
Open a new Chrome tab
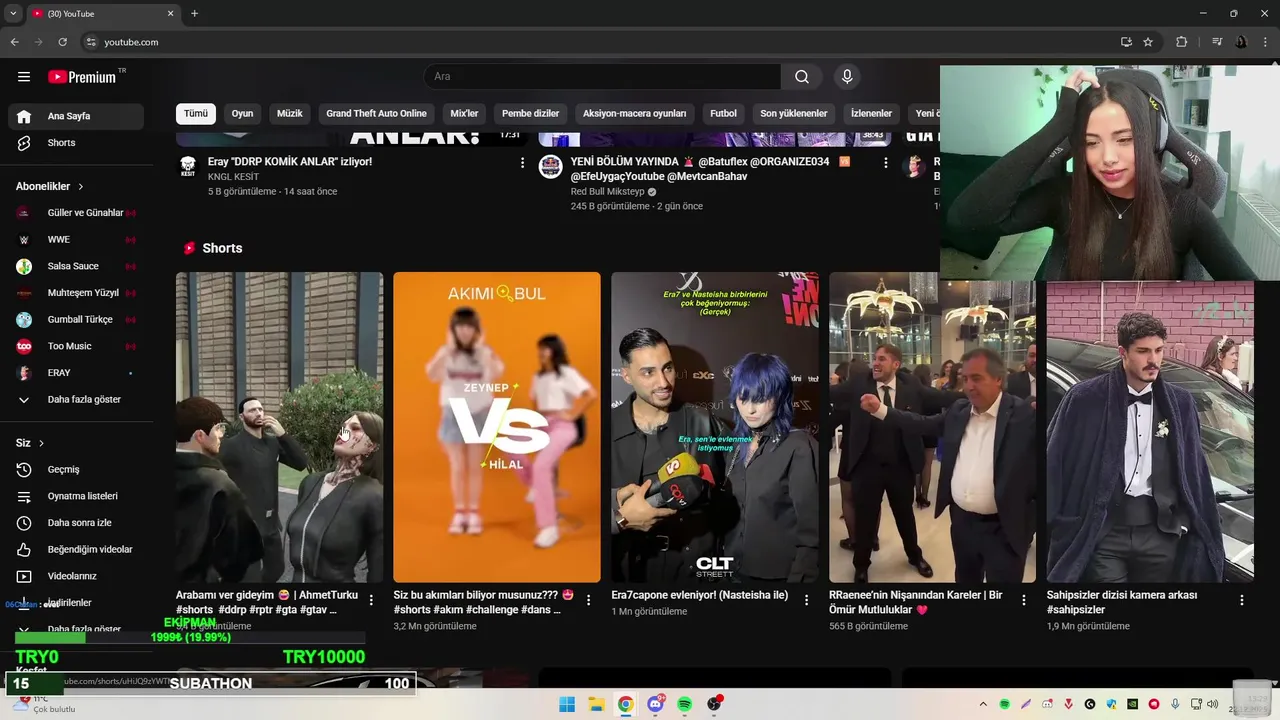pyautogui.click(x=194, y=13)
